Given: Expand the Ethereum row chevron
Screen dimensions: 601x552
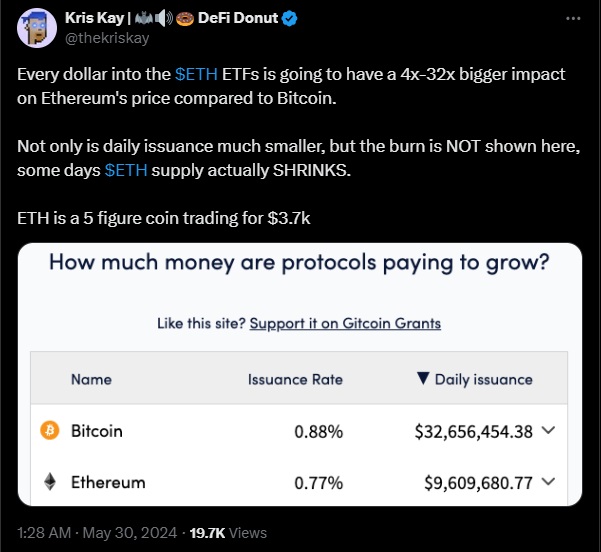Looking at the screenshot, I should pos(548,482).
